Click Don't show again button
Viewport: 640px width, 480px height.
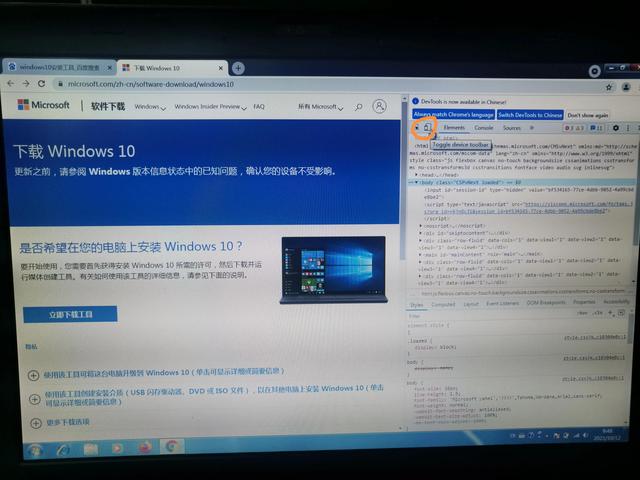click(x=588, y=116)
